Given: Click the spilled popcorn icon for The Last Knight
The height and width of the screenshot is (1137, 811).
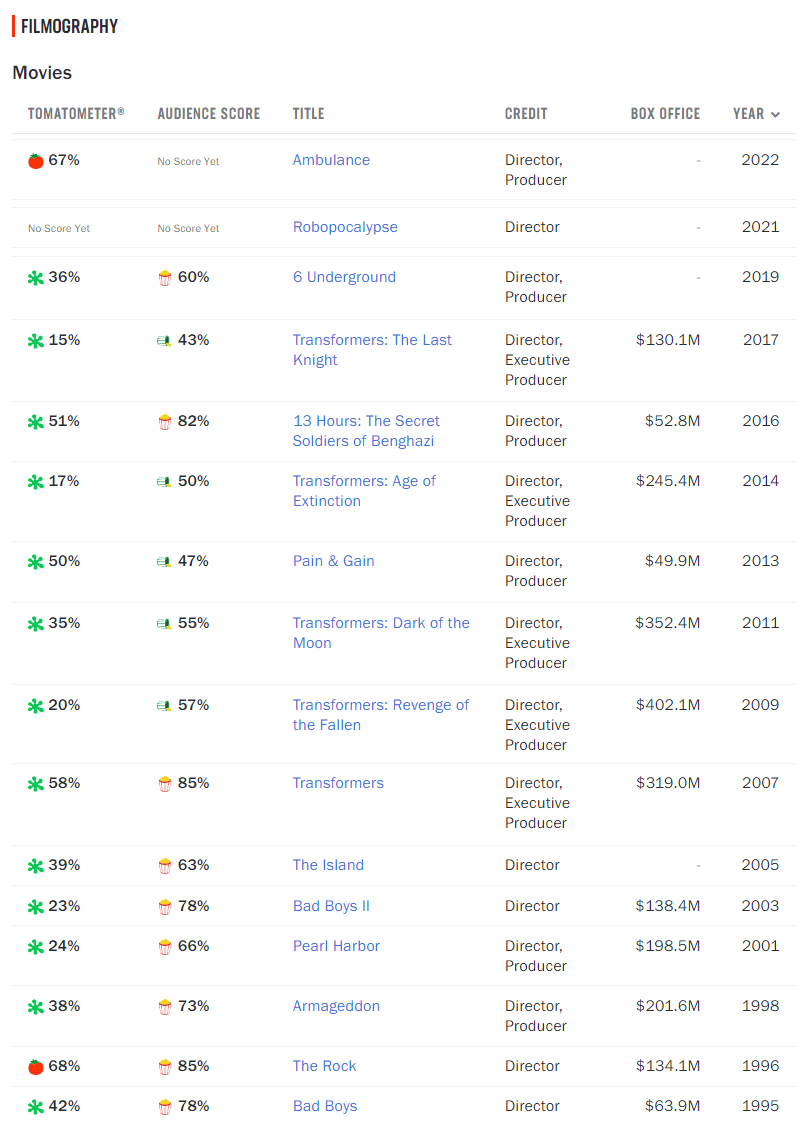Looking at the screenshot, I should 165,341.
